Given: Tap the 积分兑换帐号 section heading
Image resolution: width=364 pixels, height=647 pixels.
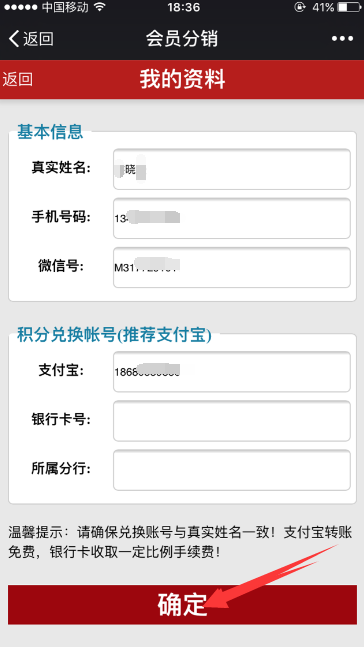Looking at the screenshot, I should (x=114, y=335).
